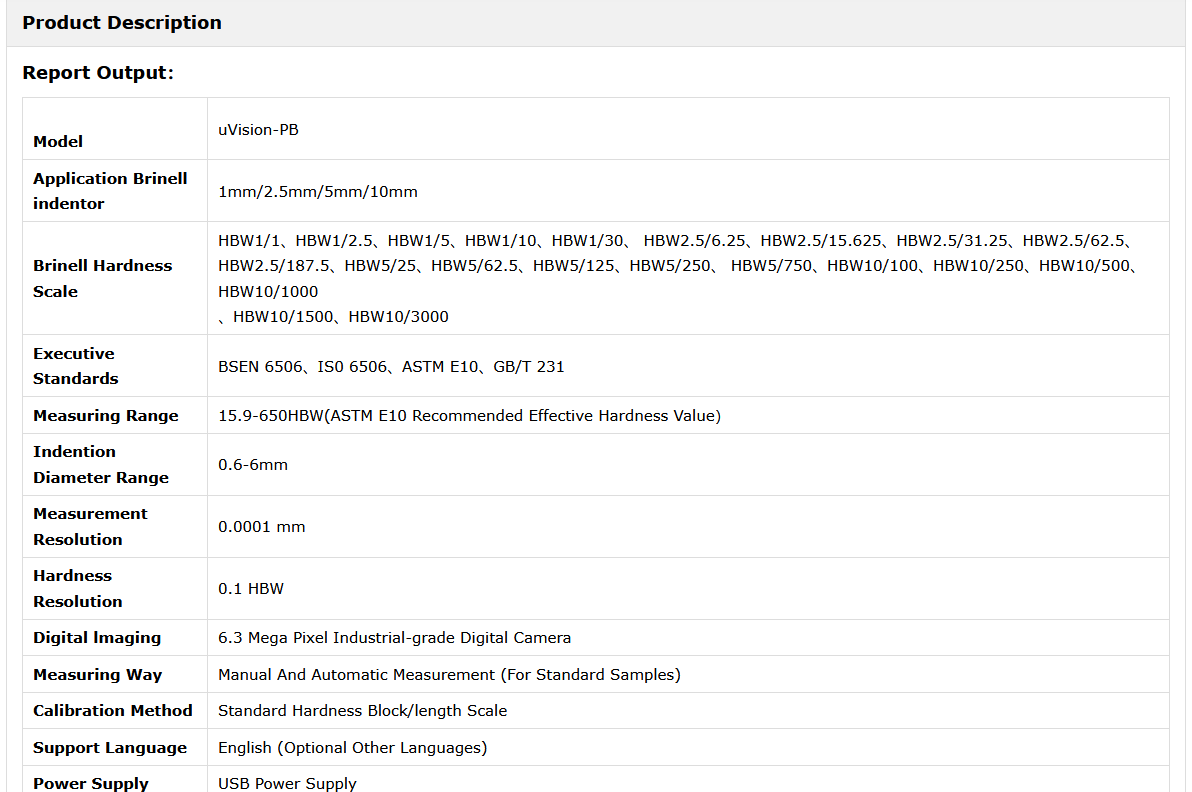The height and width of the screenshot is (792, 1192).
Task: Click the 0.6-6mm indention diameter value
Action: coord(253,465)
